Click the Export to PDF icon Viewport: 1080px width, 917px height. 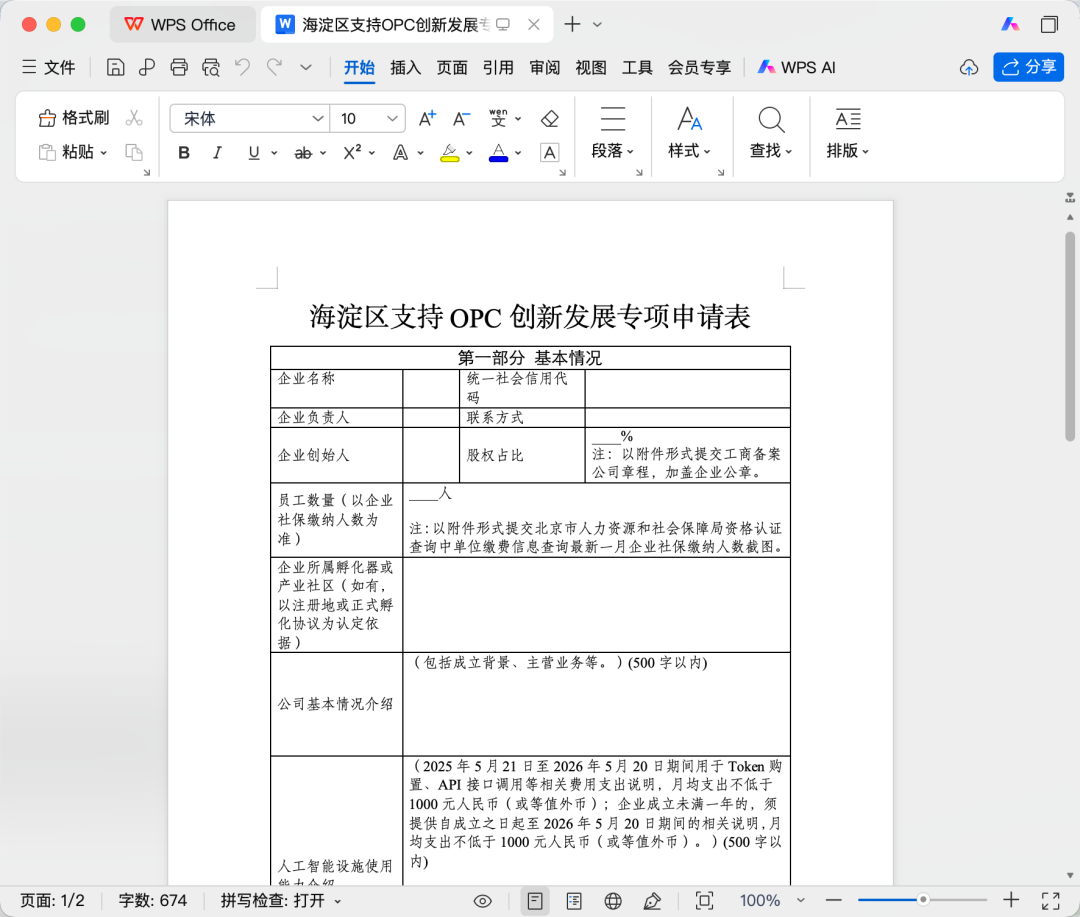tap(147, 67)
